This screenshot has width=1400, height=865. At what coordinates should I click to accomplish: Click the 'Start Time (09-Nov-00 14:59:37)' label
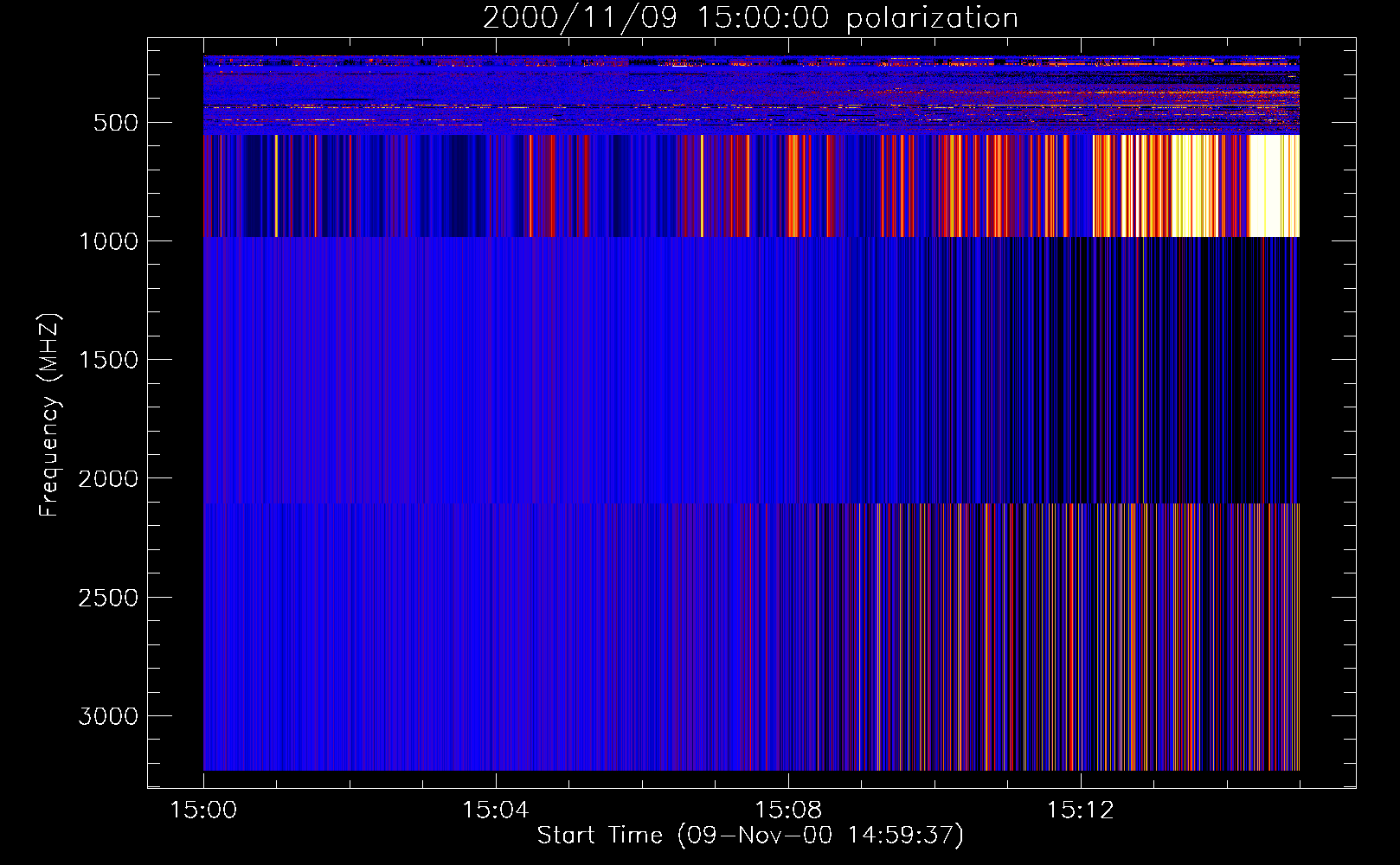point(750,836)
